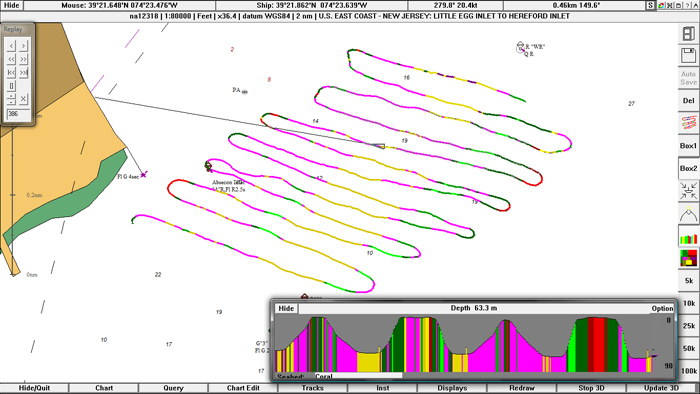Image resolution: width=700 pixels, height=394 pixels.
Task: Open the panel layout icon at sidebar top
Action: [688, 33]
